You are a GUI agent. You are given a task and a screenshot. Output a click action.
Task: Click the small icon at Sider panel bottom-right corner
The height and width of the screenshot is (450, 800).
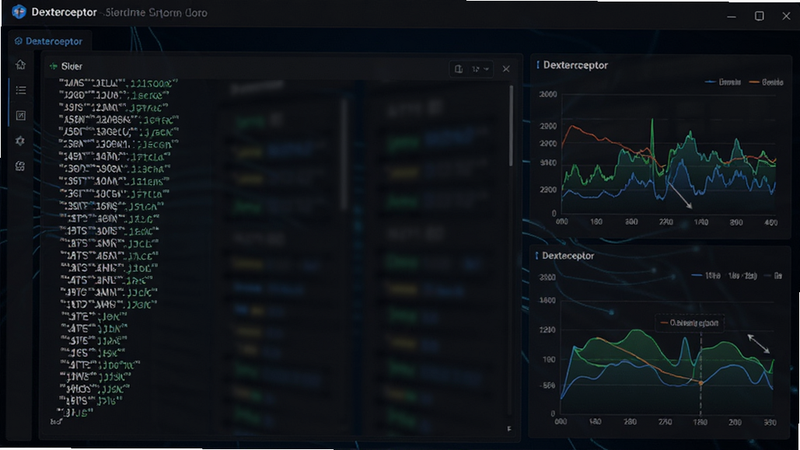pyautogui.click(x=509, y=429)
